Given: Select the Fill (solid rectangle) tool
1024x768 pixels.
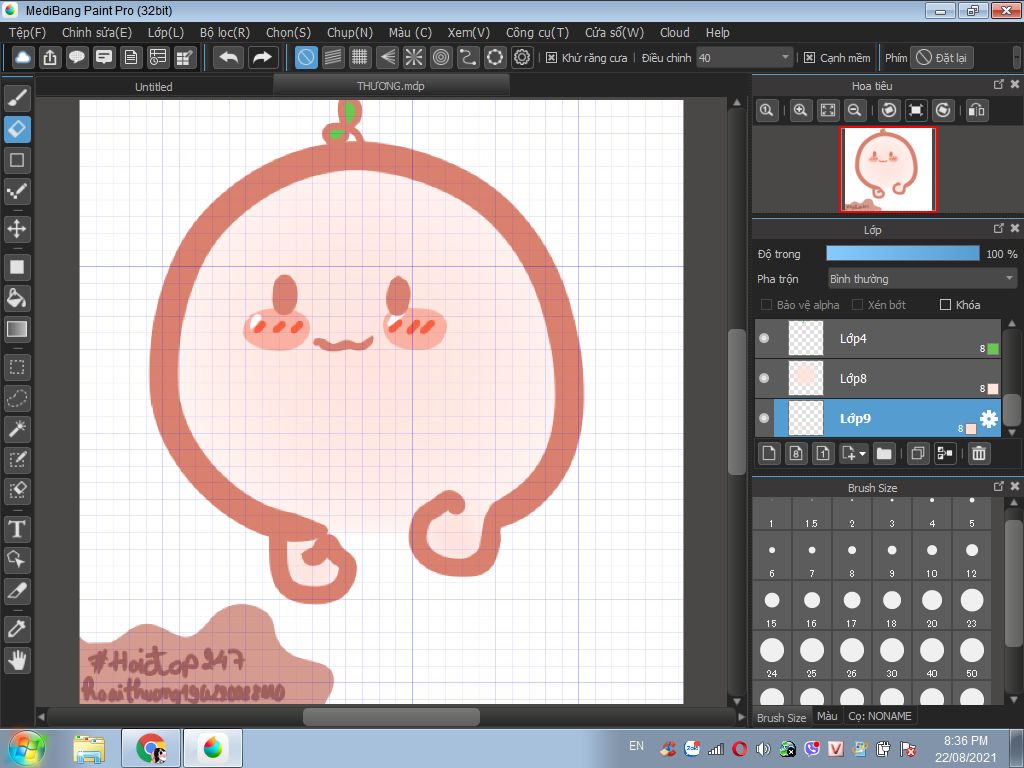Looking at the screenshot, I should [17, 267].
